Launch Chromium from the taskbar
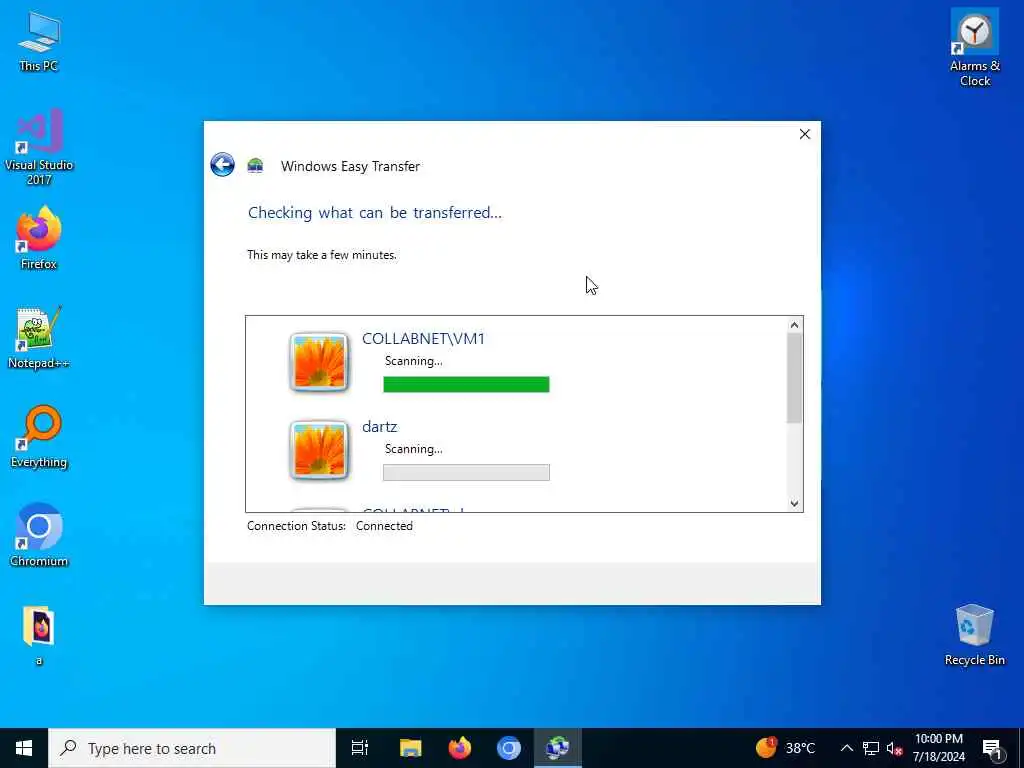The width and height of the screenshot is (1024, 768). 509,748
